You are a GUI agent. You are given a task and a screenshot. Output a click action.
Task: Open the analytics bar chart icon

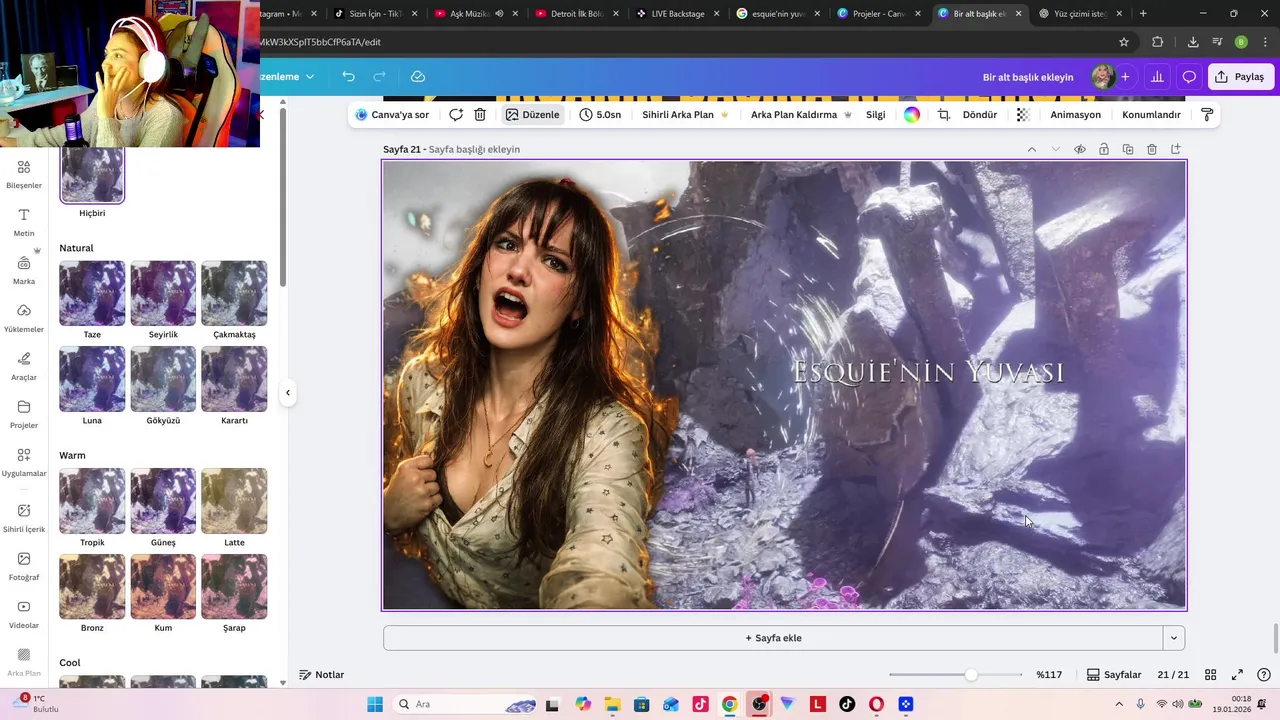click(1157, 77)
